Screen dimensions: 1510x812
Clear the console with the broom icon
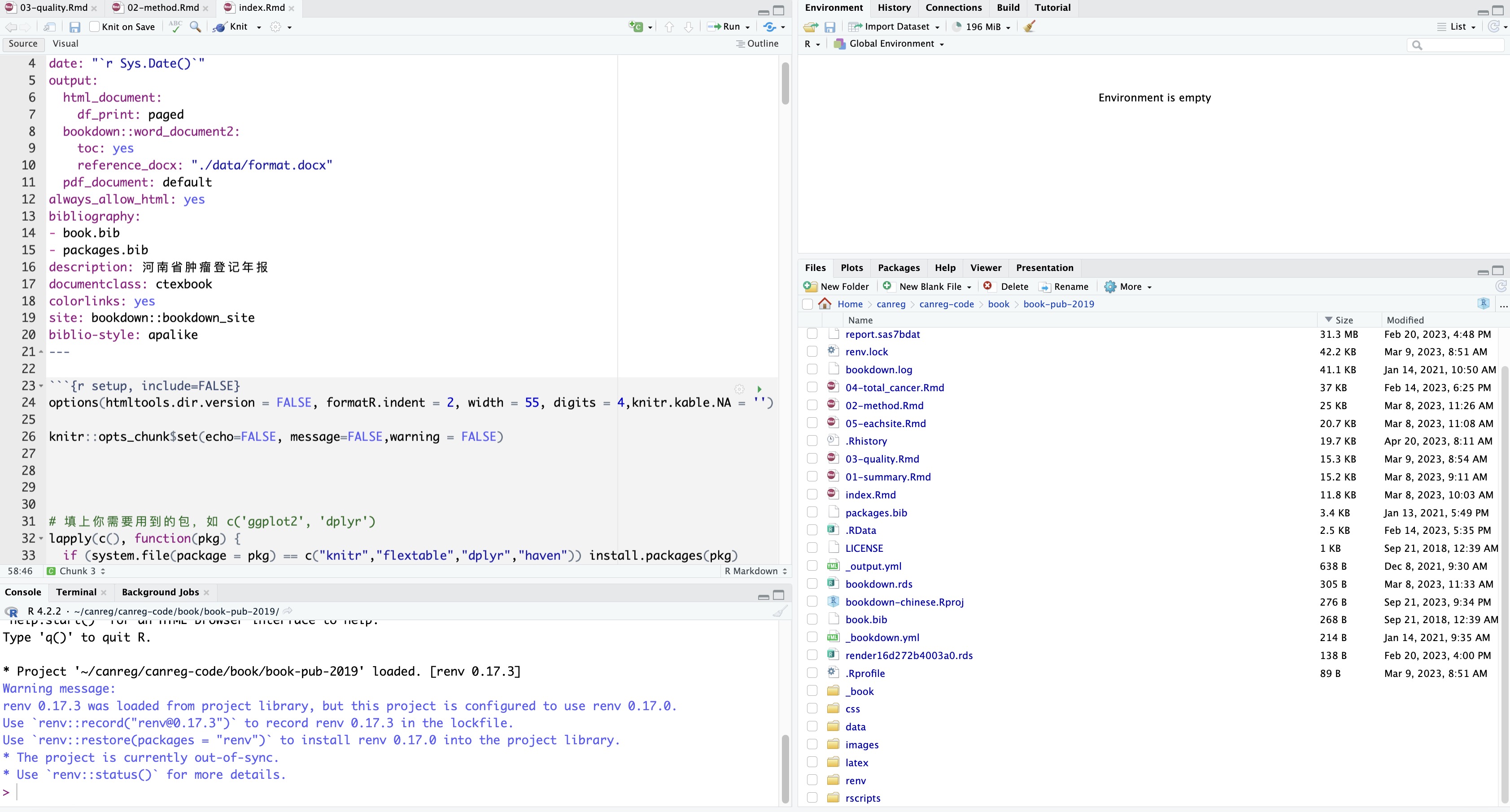tap(779, 611)
